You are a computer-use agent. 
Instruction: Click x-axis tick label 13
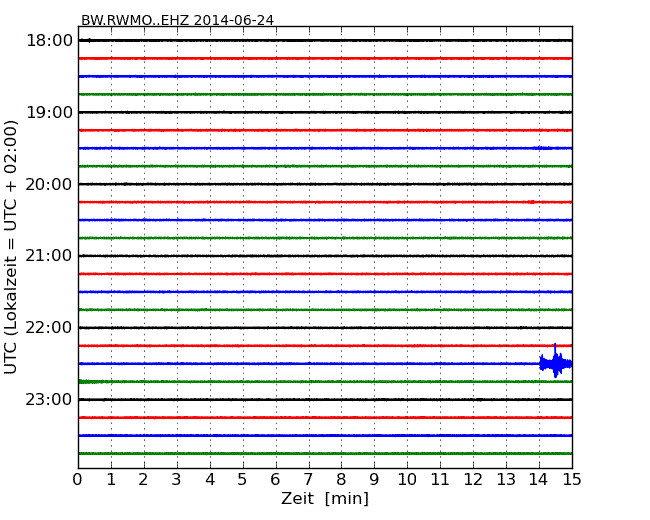tap(506, 479)
